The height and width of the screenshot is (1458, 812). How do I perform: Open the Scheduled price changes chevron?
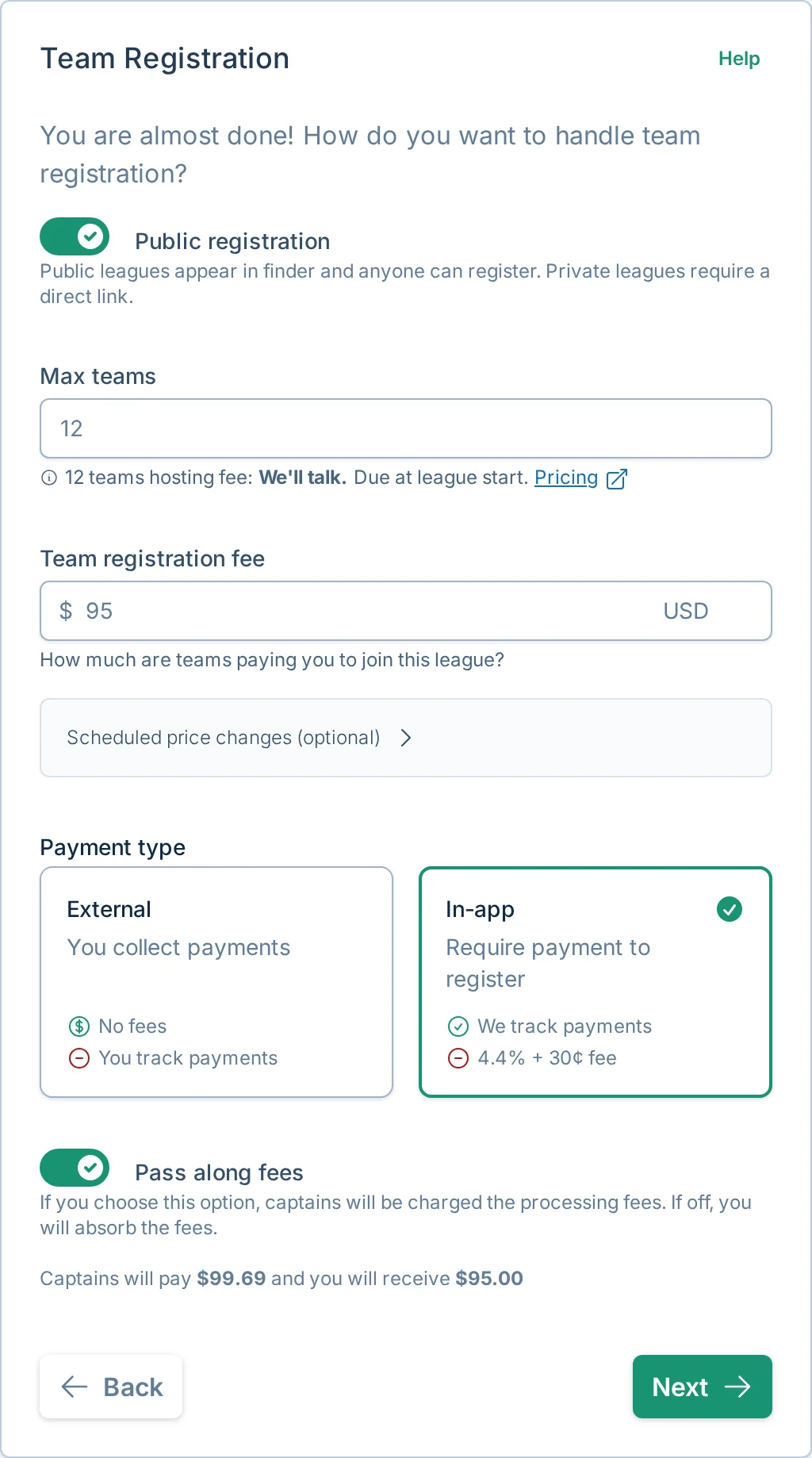406,737
